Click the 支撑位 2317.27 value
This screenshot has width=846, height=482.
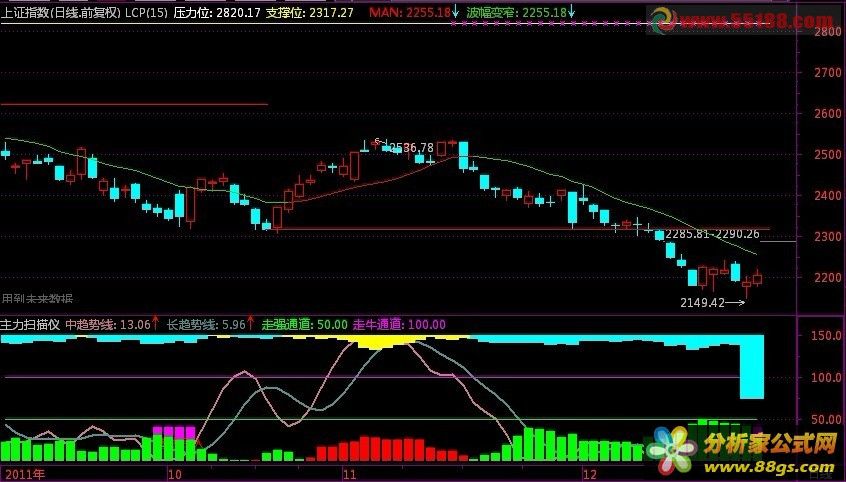pyautogui.click(x=310, y=12)
